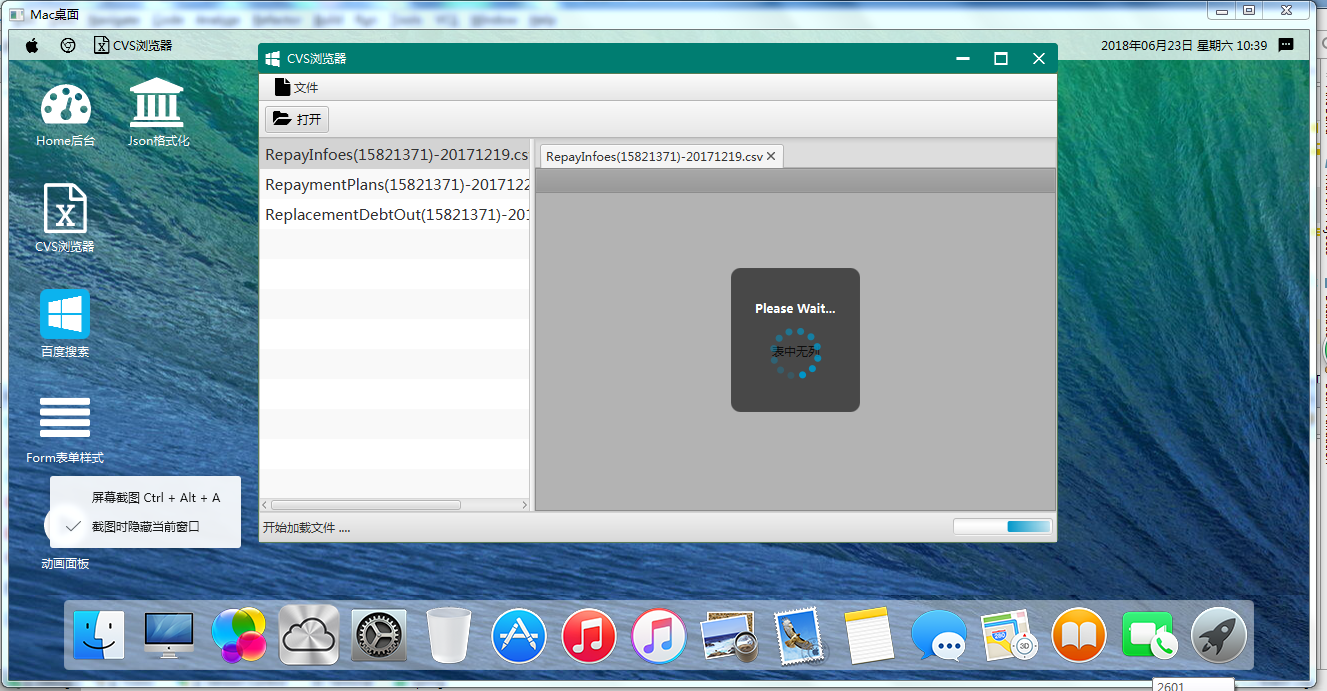Viewport: 1327px width, 691px height.
Task: Click the round browser icon beside Apple logo
Action: tap(68, 45)
